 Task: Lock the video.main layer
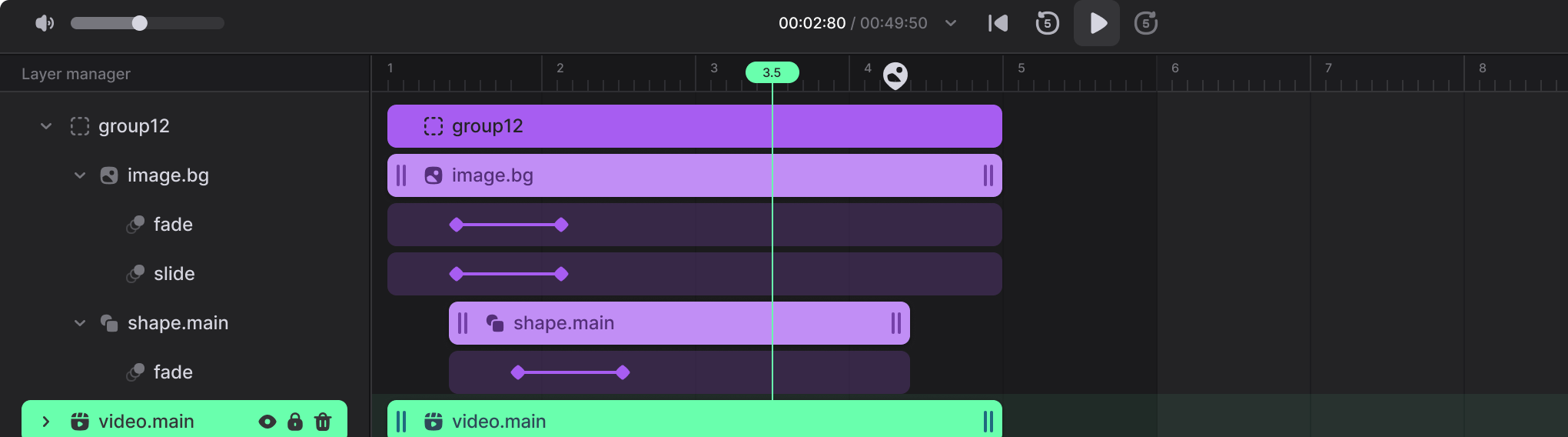[x=295, y=422]
